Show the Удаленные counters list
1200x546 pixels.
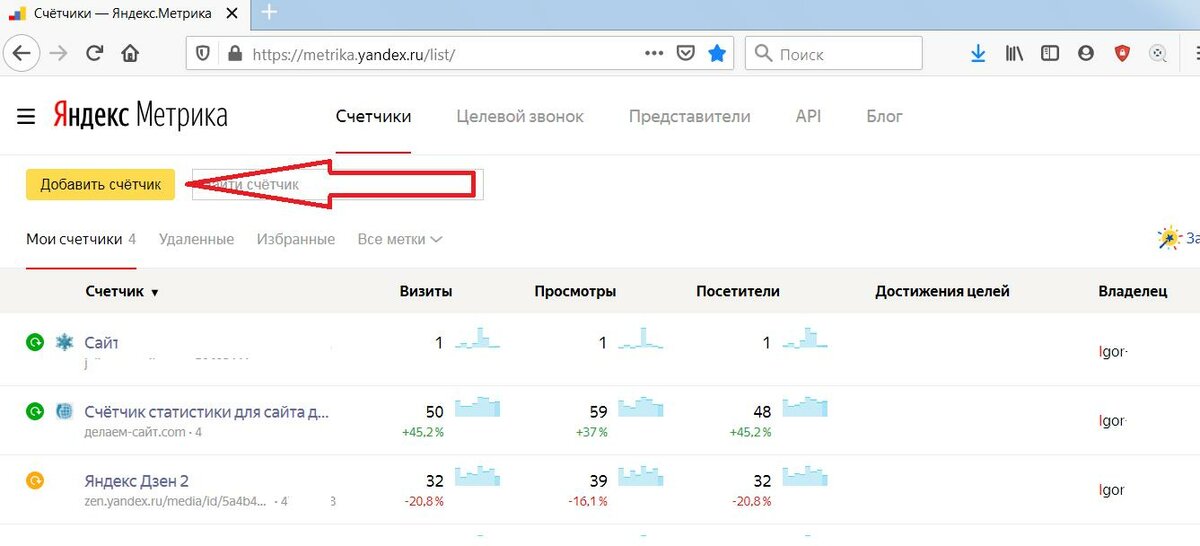pos(196,240)
